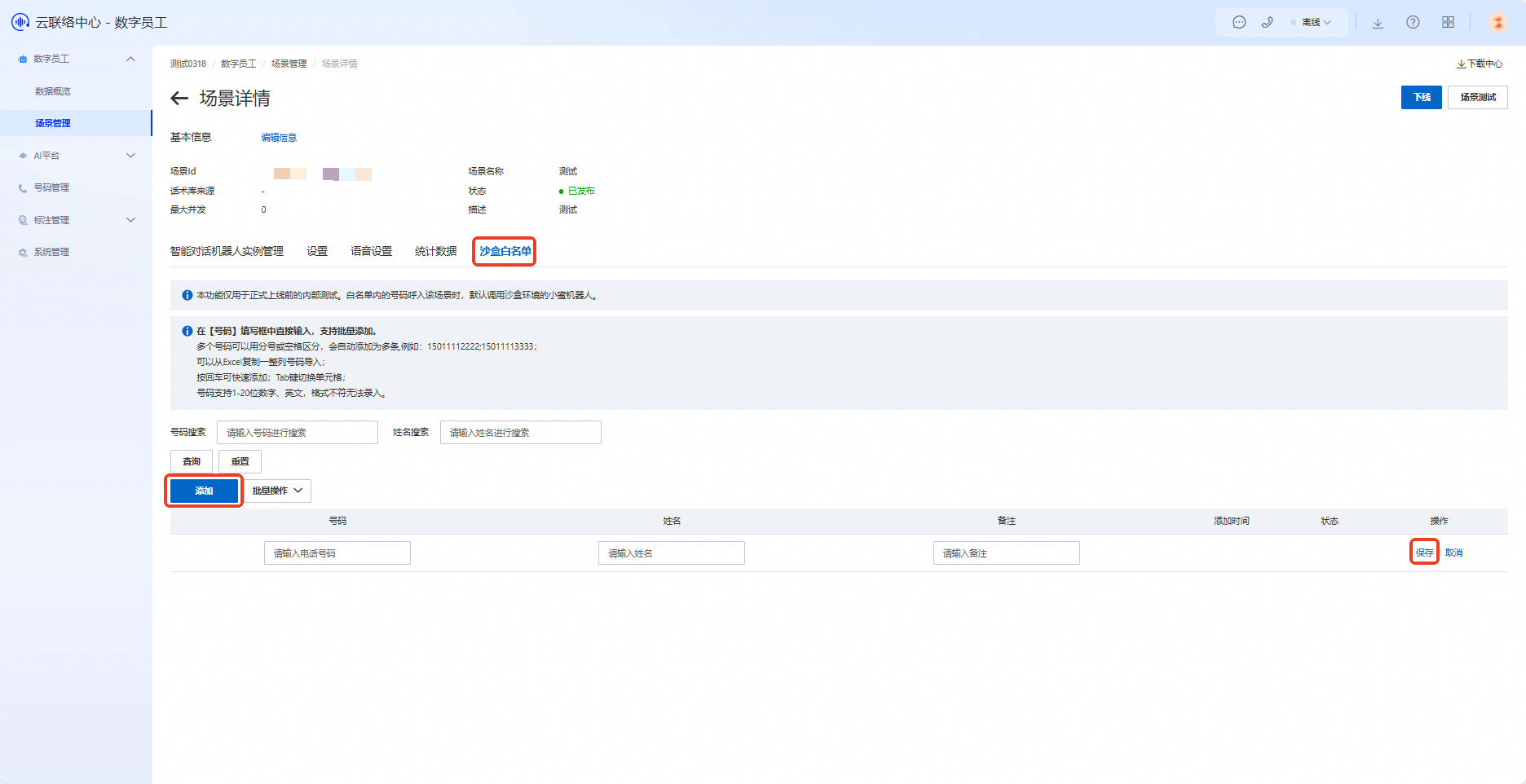Go back using the arrow beside 场景详情
The image size is (1526, 784).
pos(179,99)
